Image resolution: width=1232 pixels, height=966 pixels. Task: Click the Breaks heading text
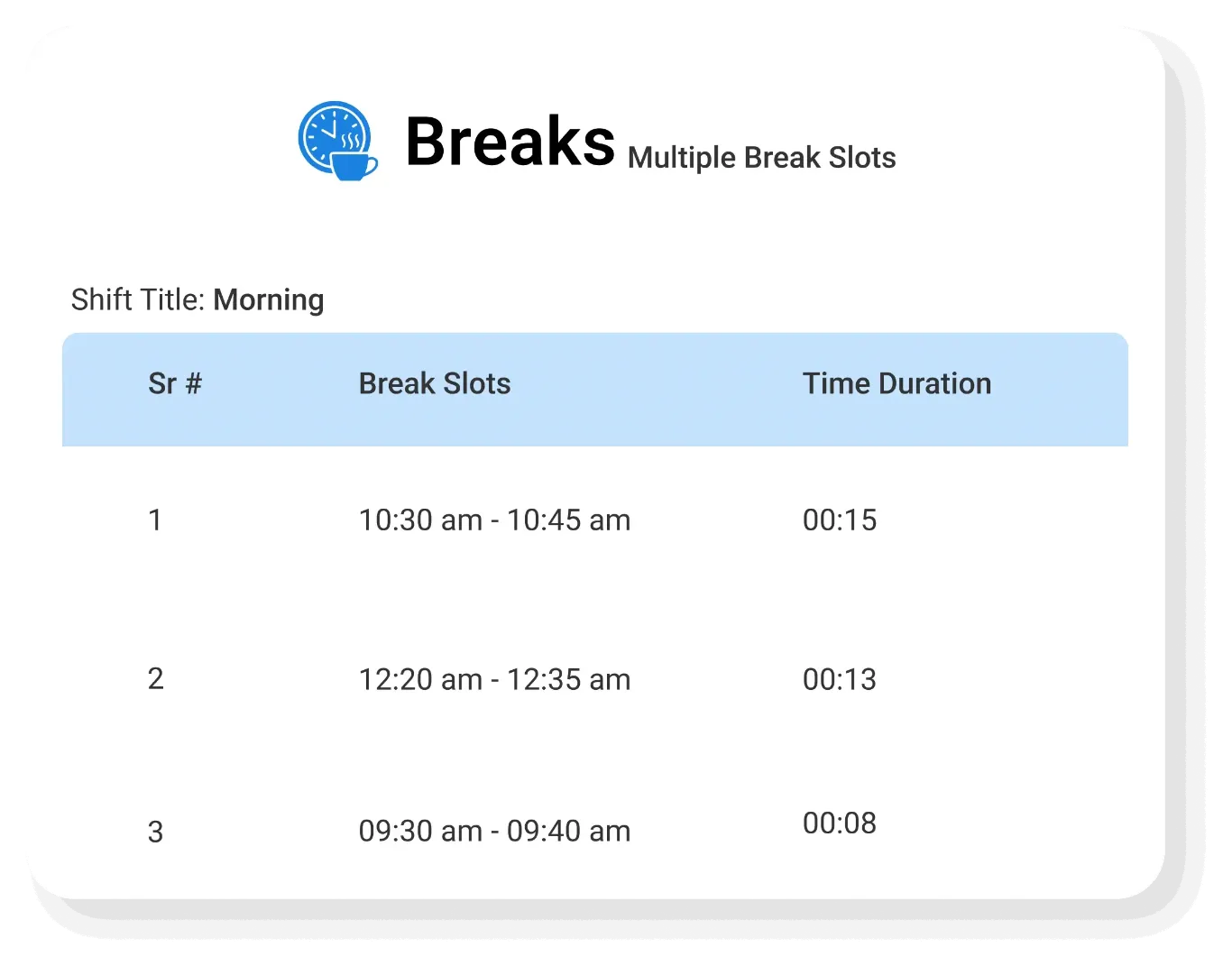510,142
